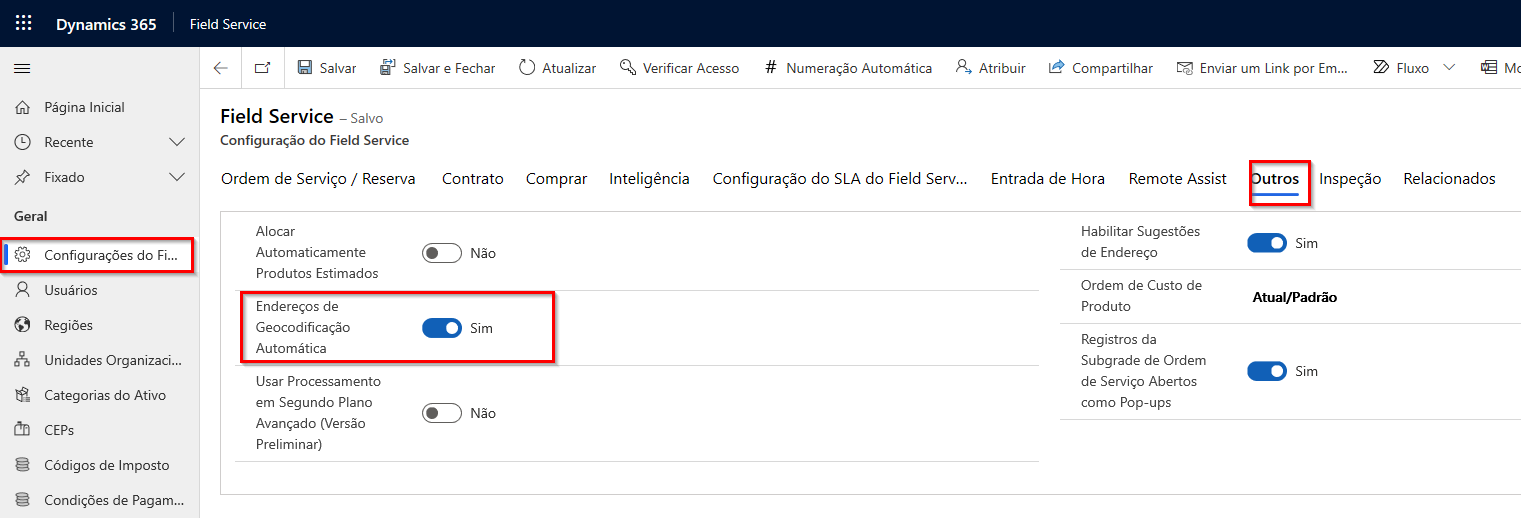Click the Usuários person icon
1521x518 pixels.
pyautogui.click(x=23, y=290)
